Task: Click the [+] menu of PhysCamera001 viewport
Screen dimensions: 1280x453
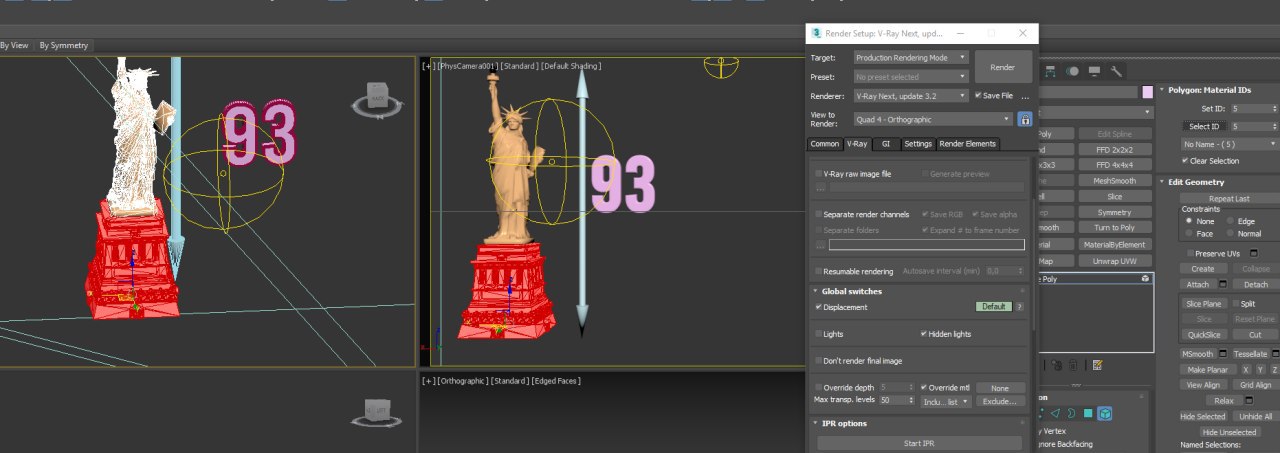Action: (x=428, y=66)
